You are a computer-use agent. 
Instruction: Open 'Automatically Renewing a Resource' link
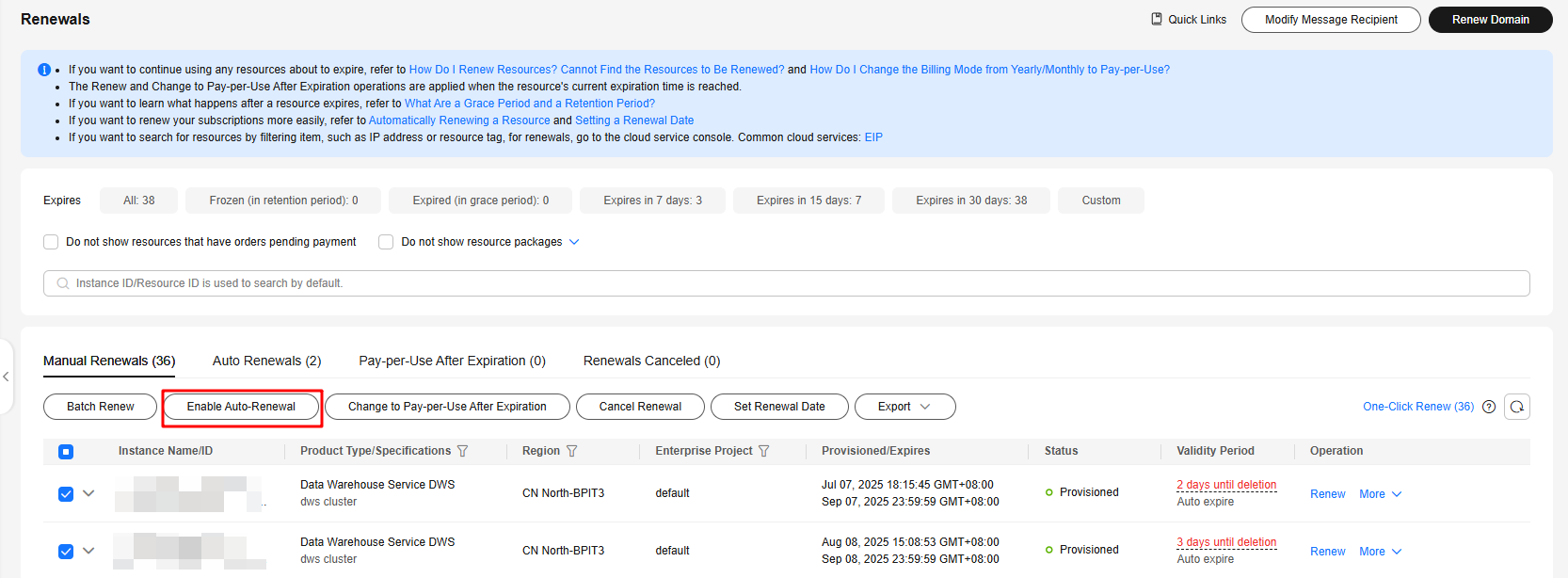click(459, 120)
